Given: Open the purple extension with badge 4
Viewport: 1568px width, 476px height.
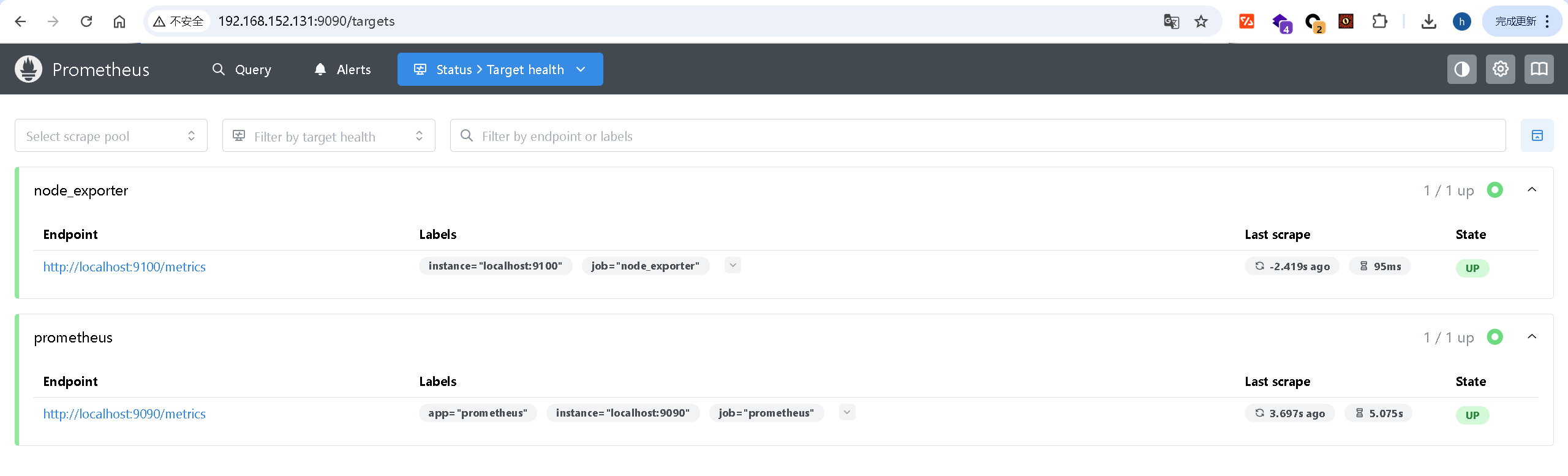Looking at the screenshot, I should click(x=1281, y=23).
